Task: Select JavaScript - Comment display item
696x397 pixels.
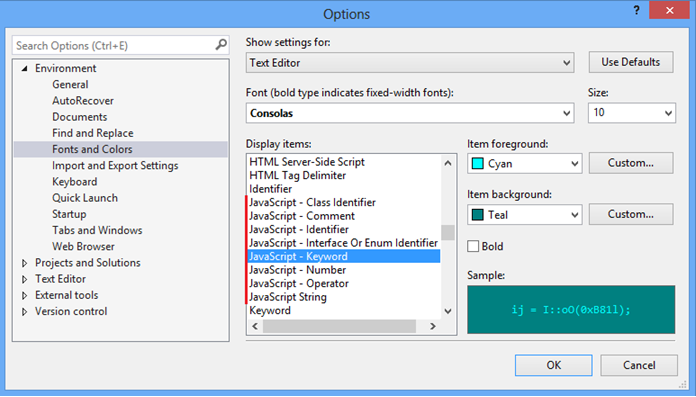Action: coord(302,216)
